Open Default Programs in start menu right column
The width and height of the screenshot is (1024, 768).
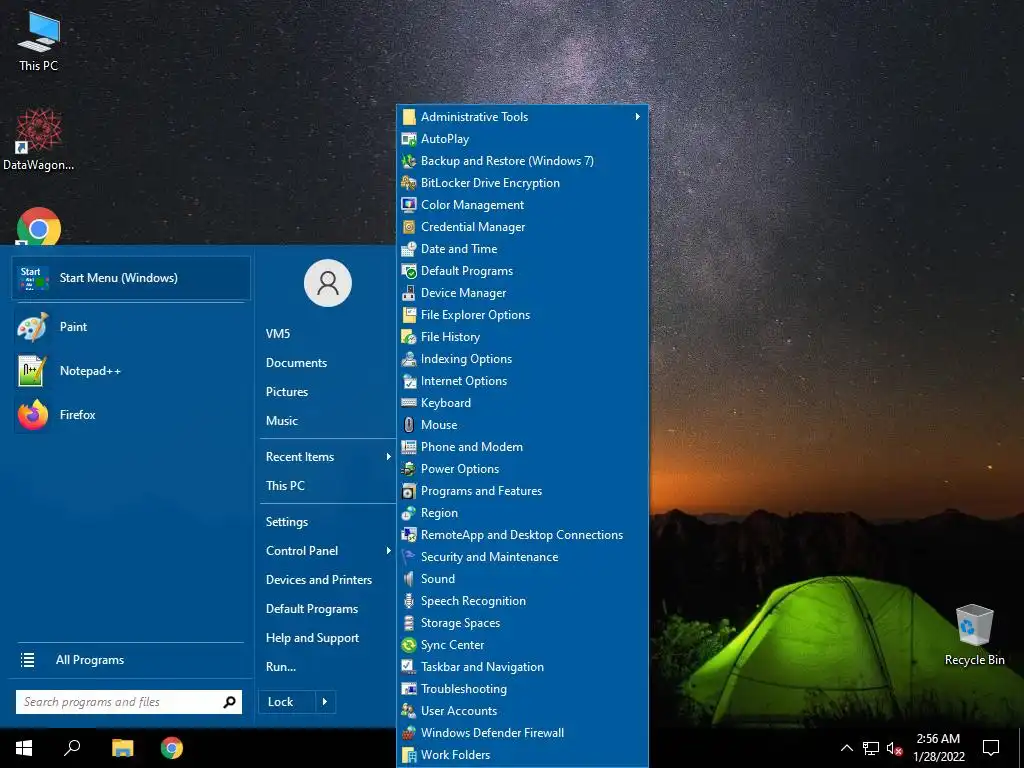coord(312,609)
